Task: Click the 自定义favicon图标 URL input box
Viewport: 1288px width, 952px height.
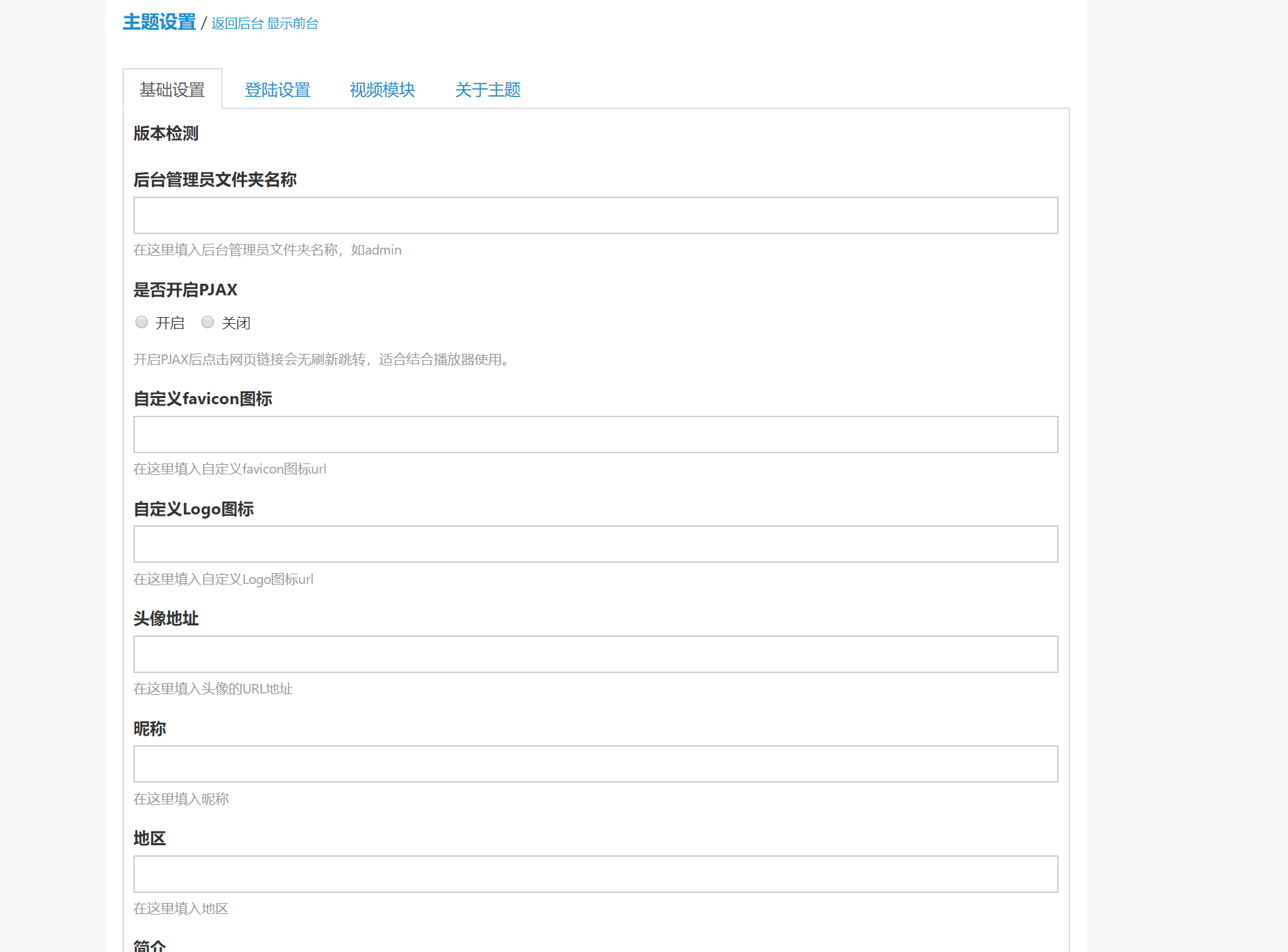Action: coord(596,435)
